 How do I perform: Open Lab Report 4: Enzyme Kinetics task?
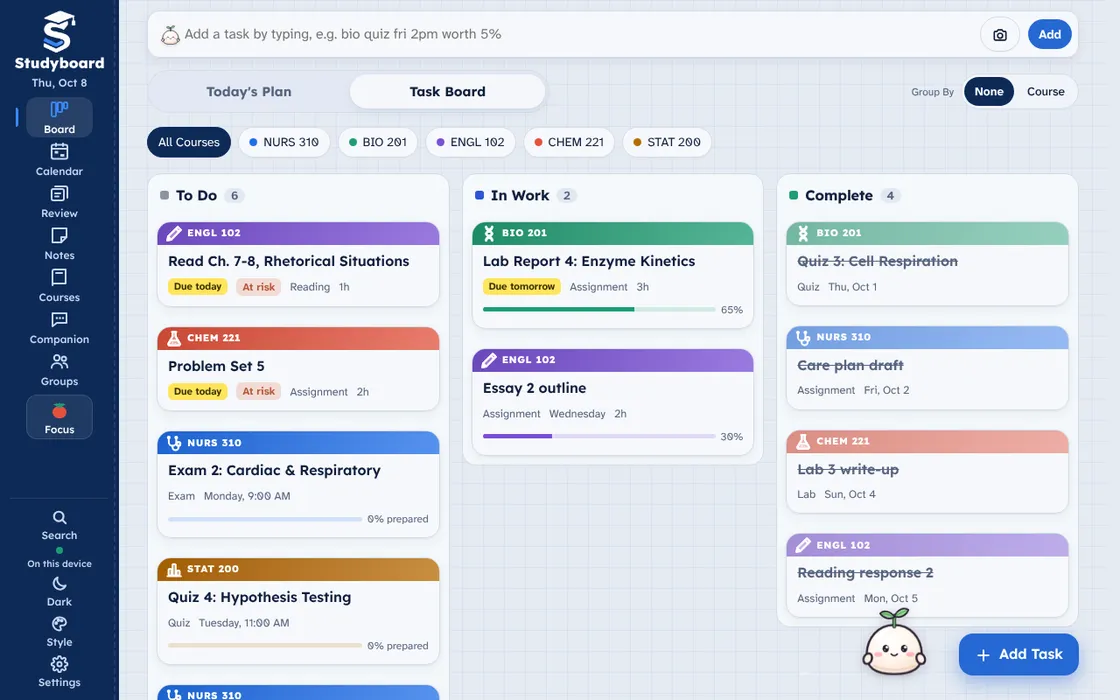[613, 275]
